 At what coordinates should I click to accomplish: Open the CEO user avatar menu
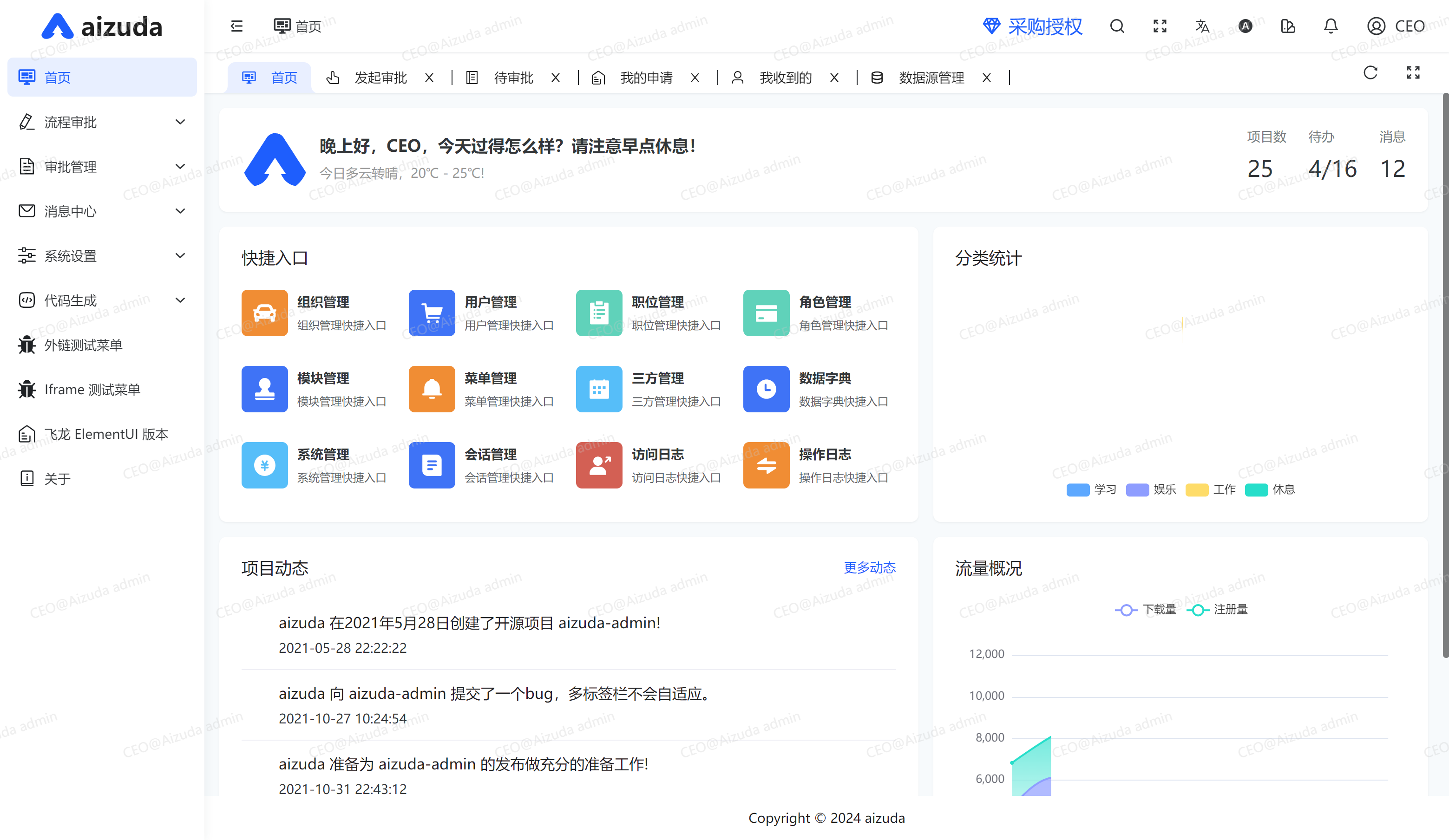pos(1396,26)
